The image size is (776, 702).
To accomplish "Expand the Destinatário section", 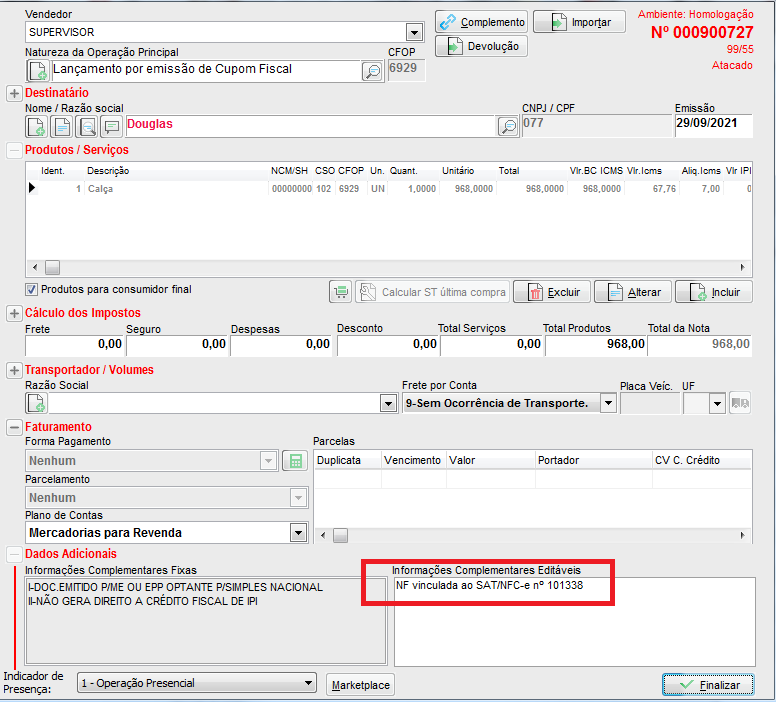I will tap(14, 93).
